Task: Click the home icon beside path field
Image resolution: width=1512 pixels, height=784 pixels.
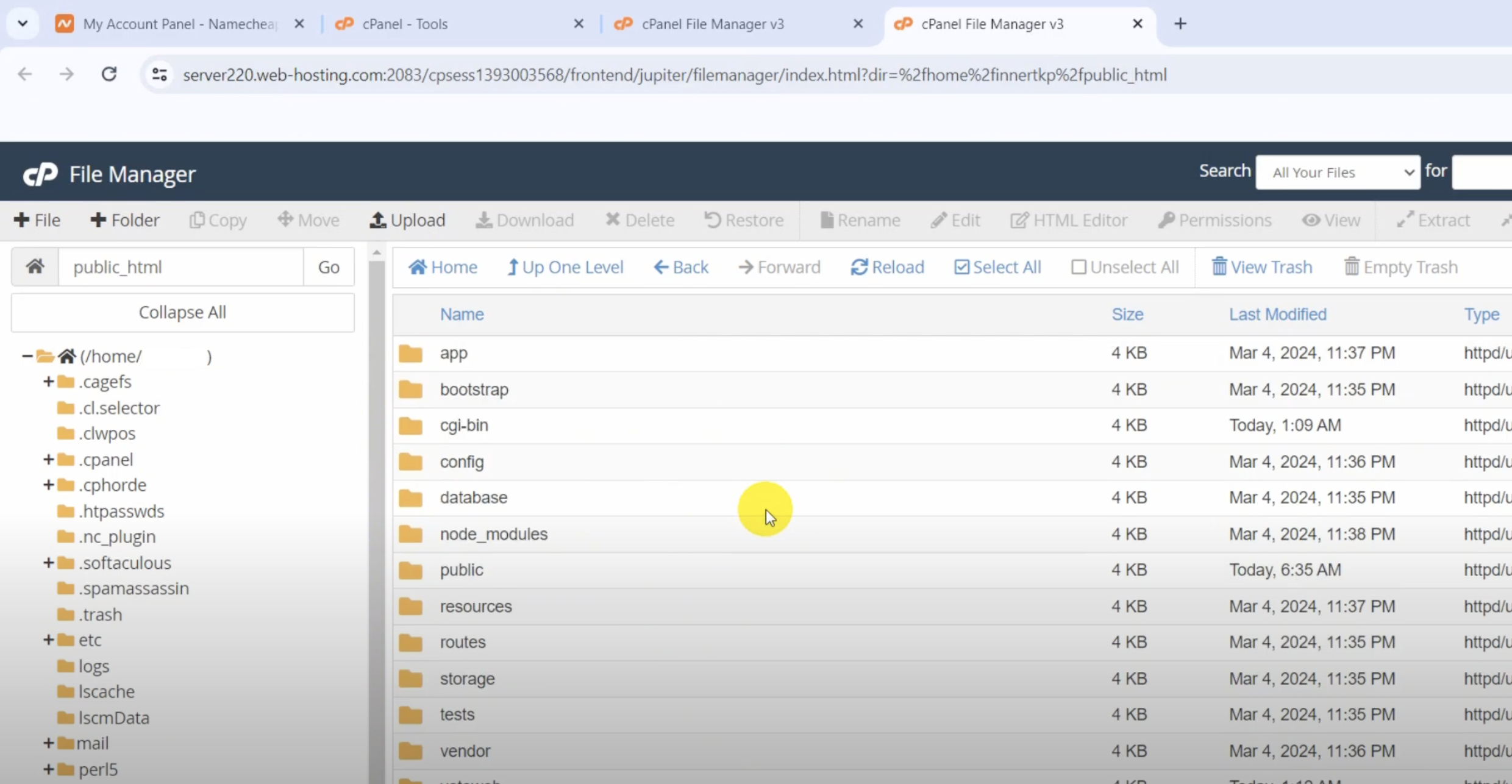Action: [35, 266]
